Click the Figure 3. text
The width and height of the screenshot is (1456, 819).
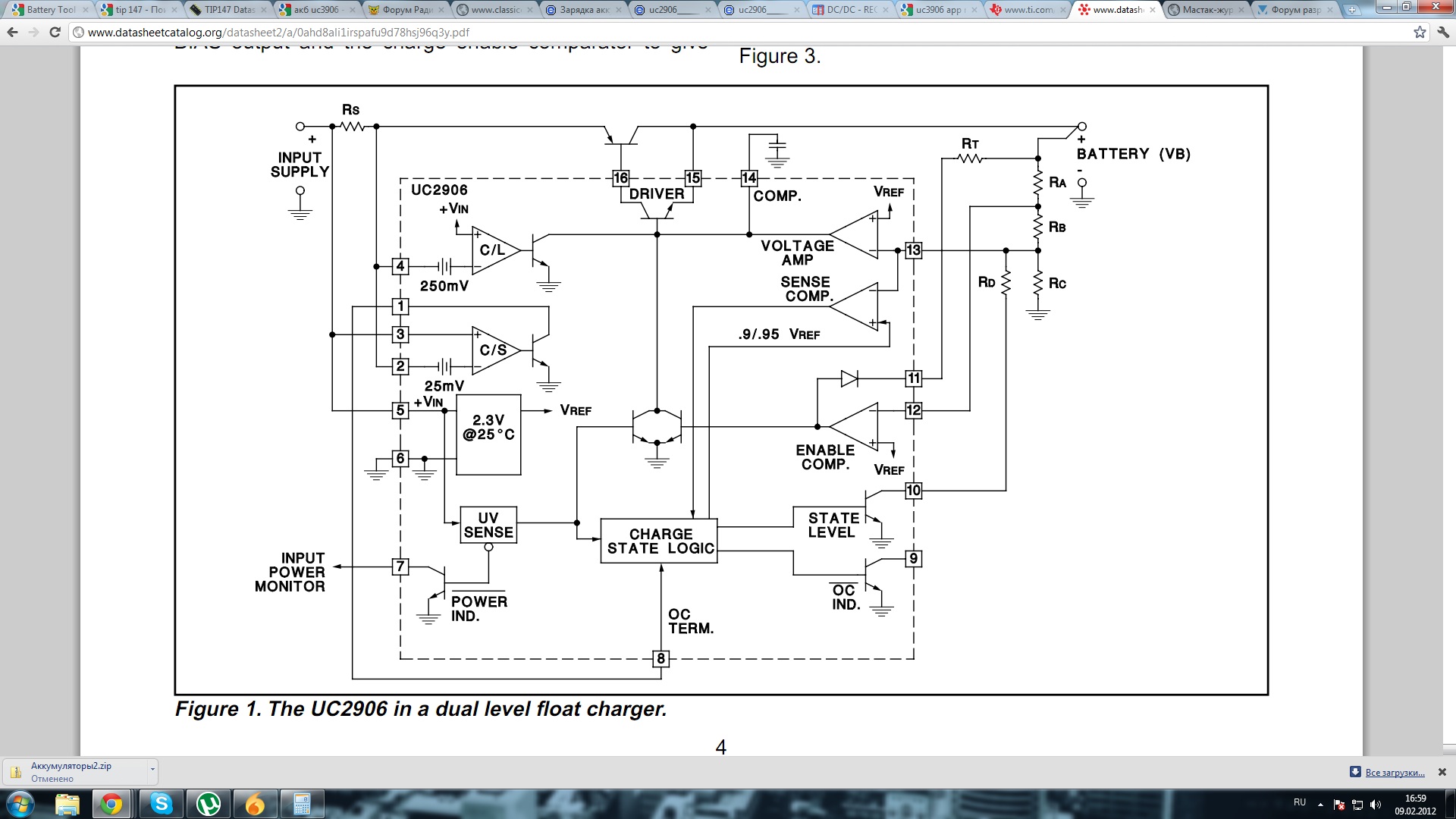click(780, 56)
